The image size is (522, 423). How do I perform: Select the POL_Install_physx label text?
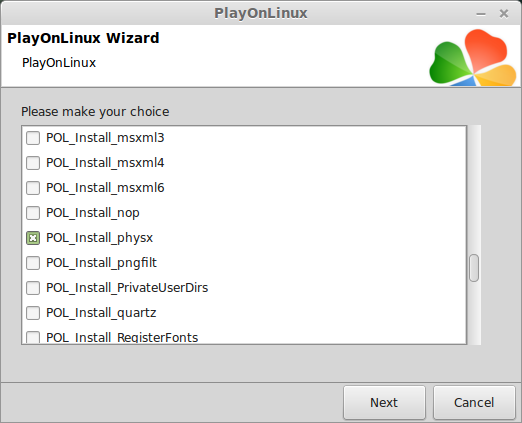tap(99, 238)
